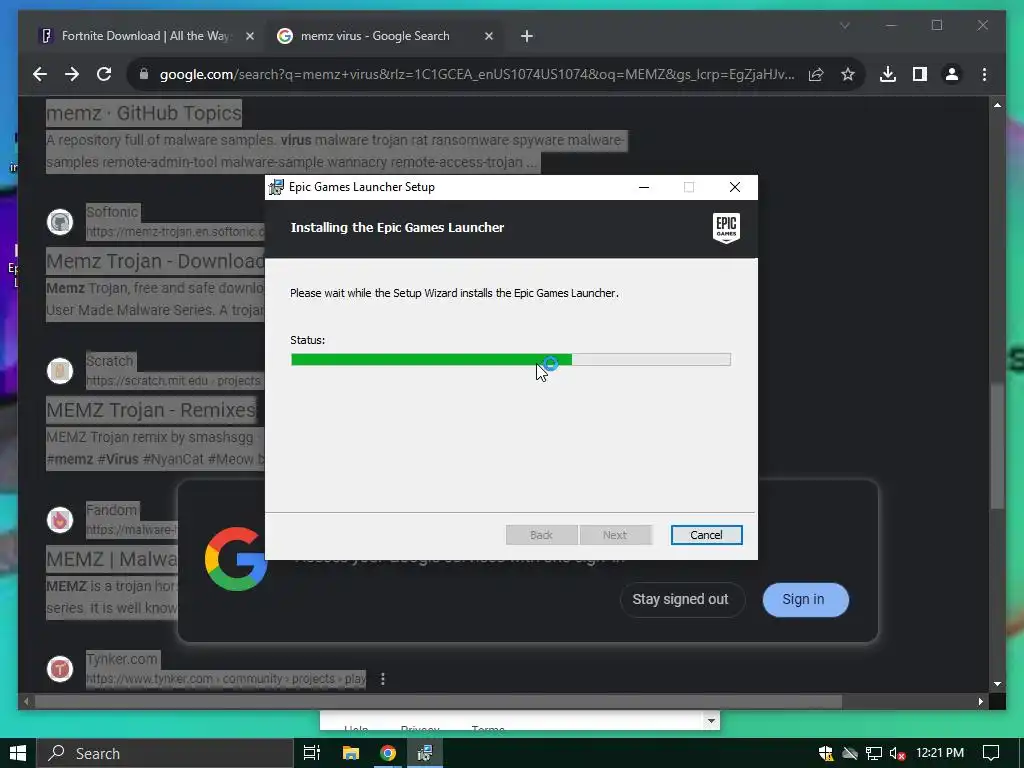Open the taskbar clock showing 12:21 PM

pyautogui.click(x=940, y=753)
